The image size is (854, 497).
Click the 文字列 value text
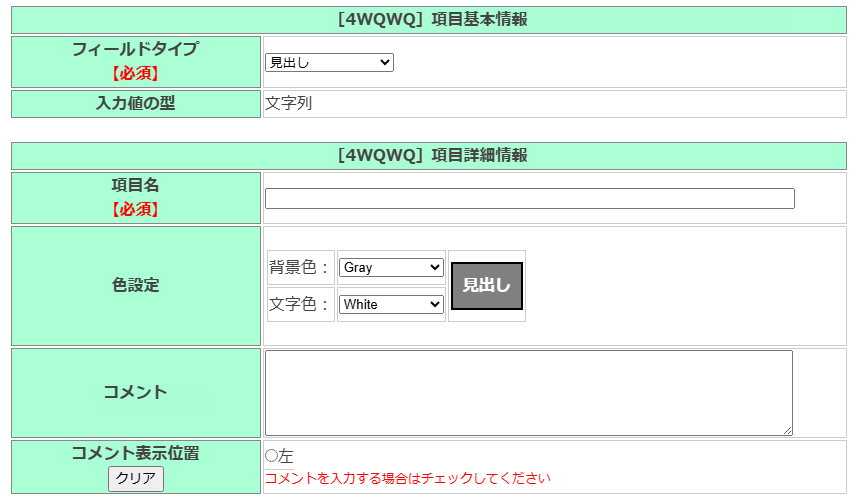coord(289,103)
